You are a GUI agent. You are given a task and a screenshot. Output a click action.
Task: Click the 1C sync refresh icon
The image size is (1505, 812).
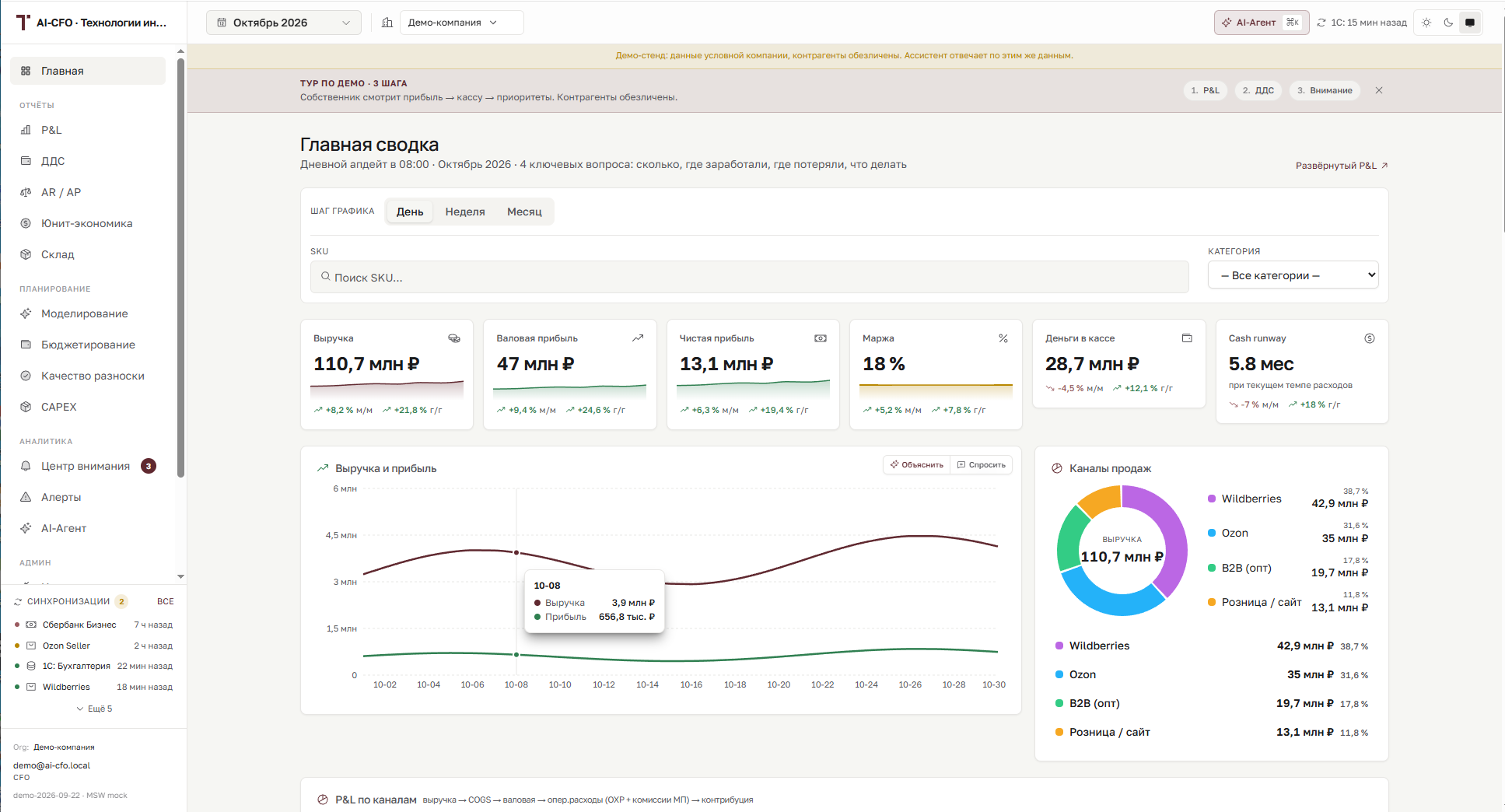point(1321,23)
